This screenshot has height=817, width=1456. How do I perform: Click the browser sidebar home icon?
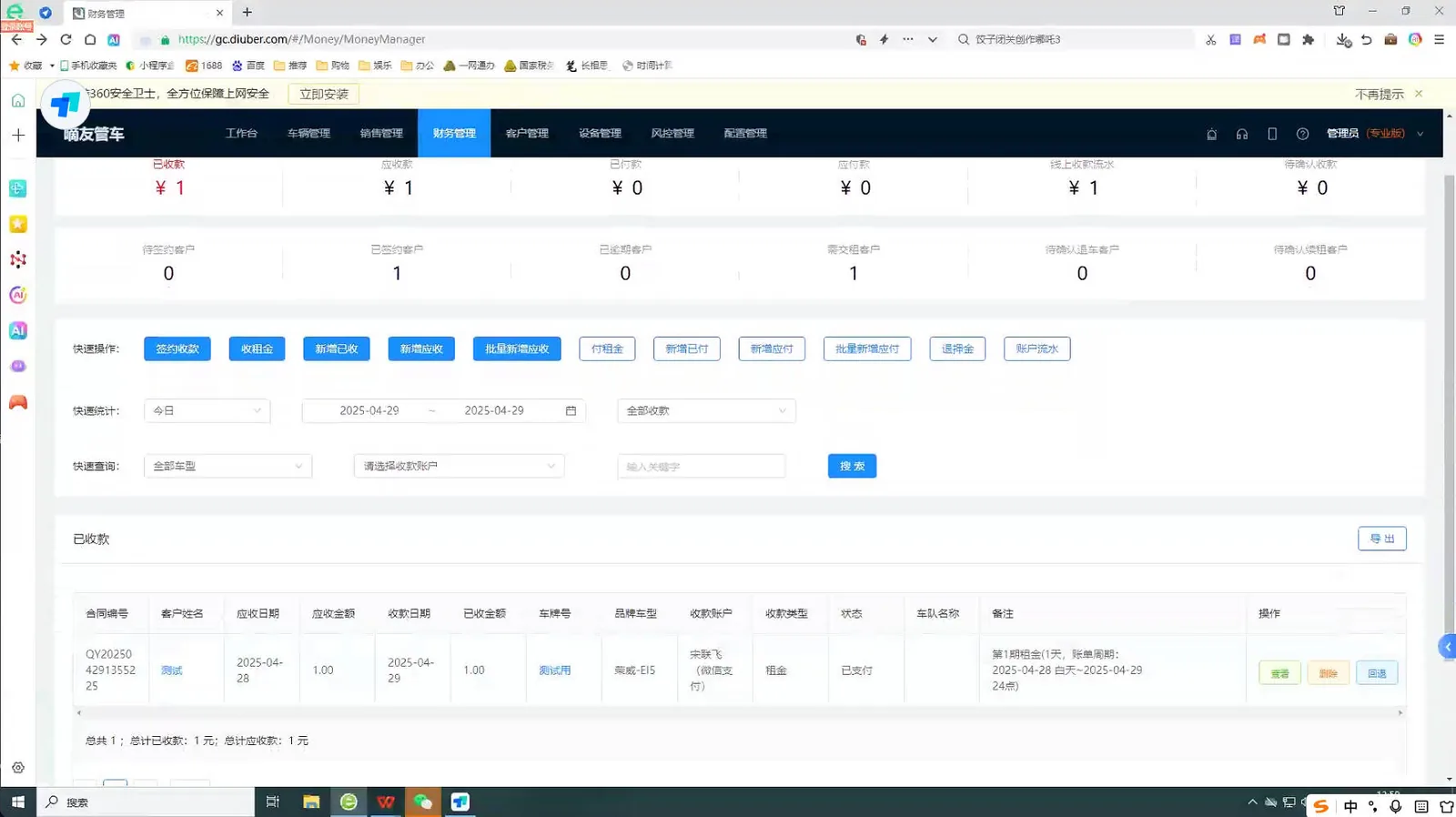18,100
